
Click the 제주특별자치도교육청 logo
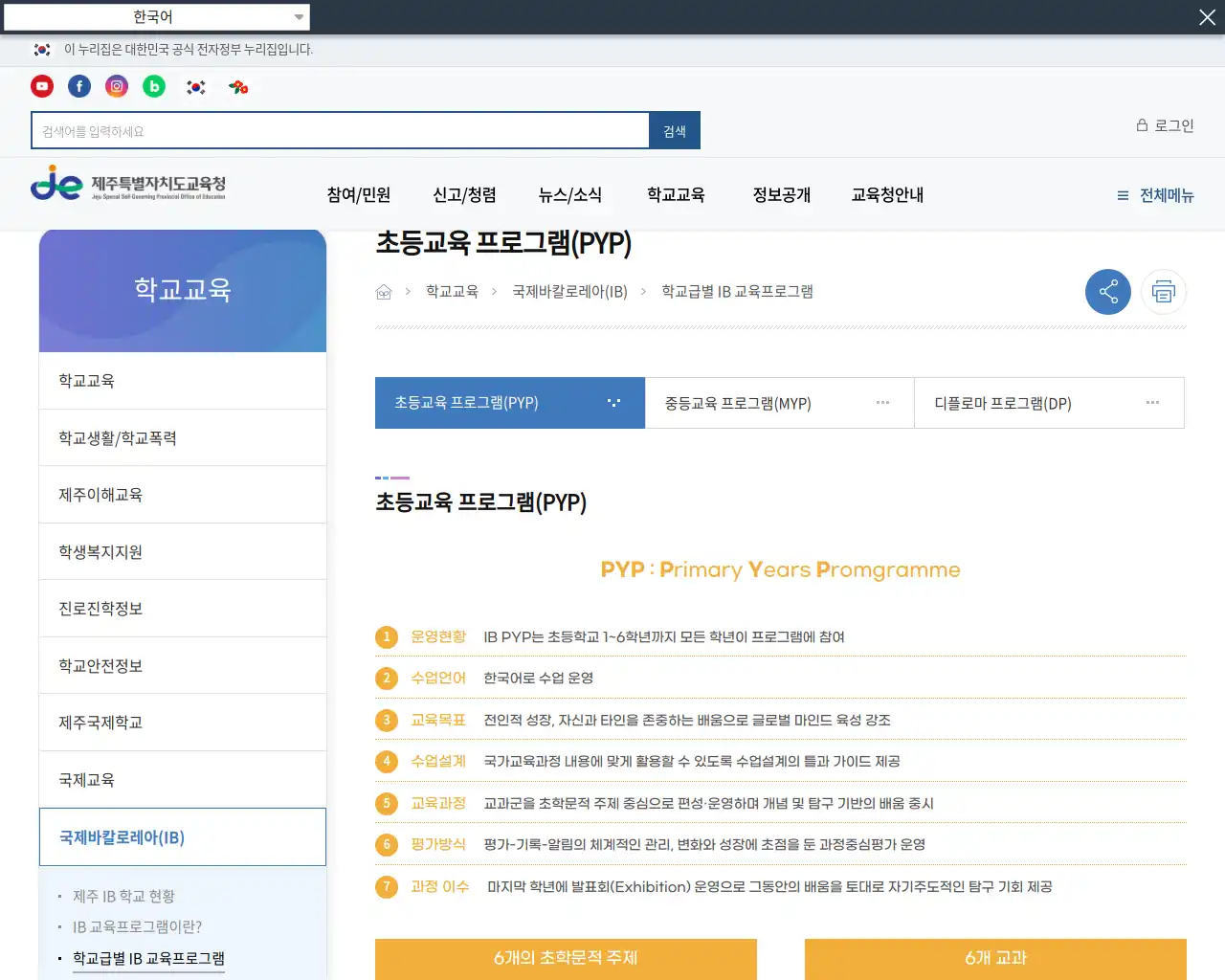[x=128, y=183]
